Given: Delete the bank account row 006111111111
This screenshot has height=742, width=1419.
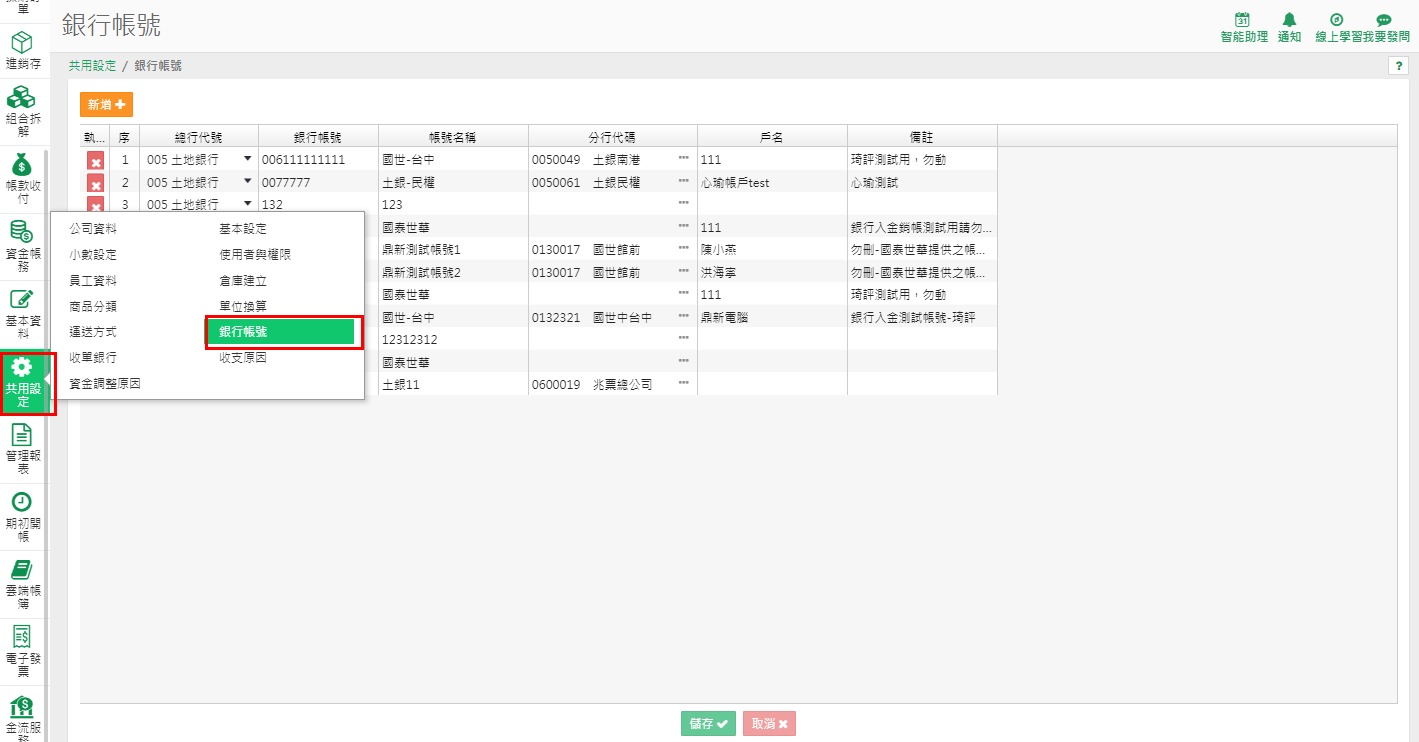Looking at the screenshot, I should [x=95, y=161].
